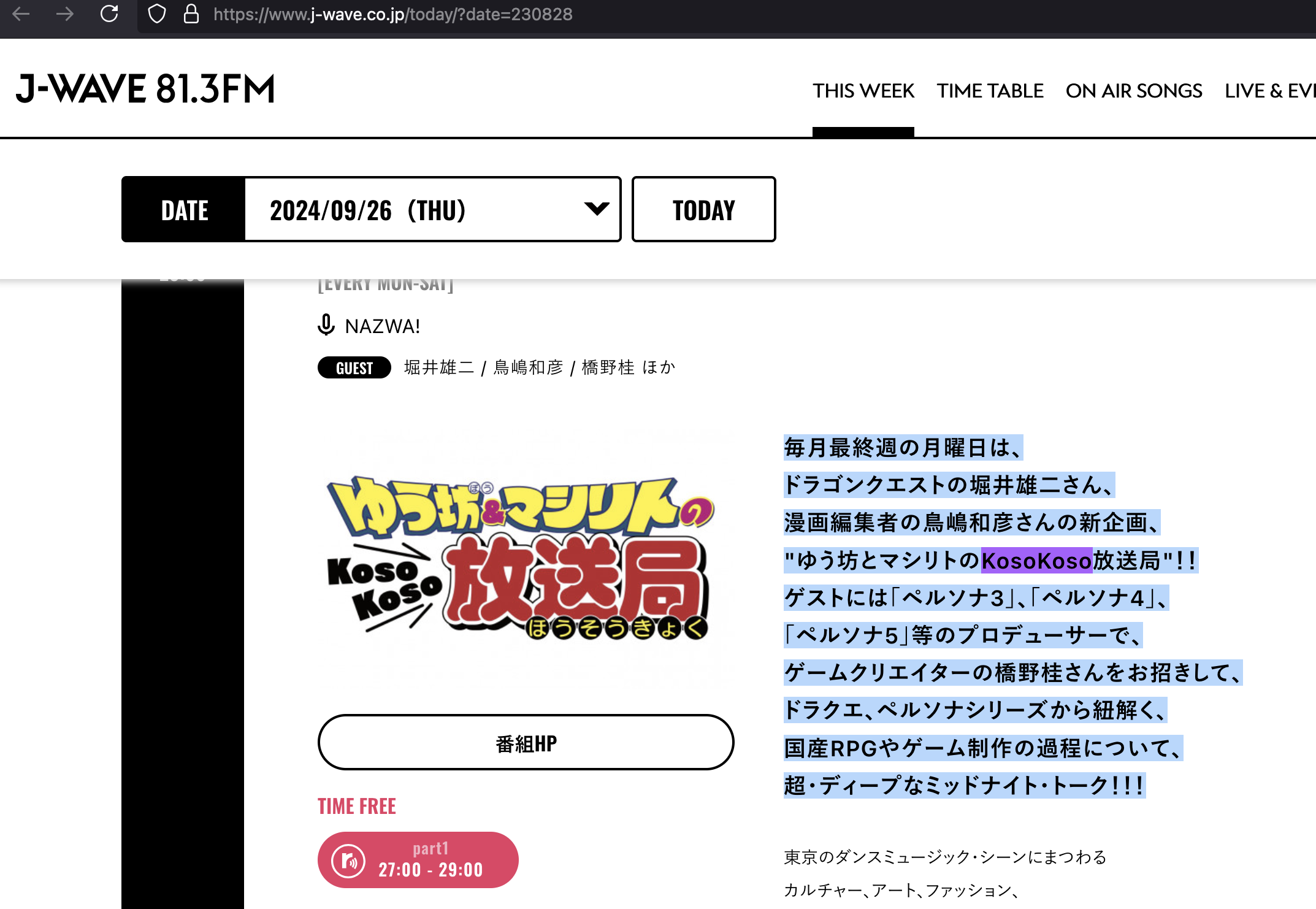Open the shield tracking protection icon
The height and width of the screenshot is (909, 1316).
coord(157,13)
